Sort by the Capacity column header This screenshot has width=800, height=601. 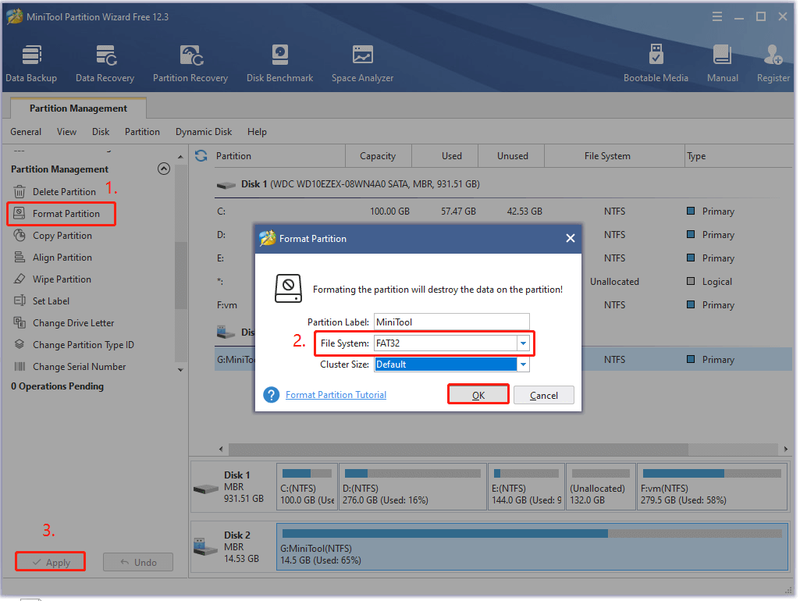pyautogui.click(x=378, y=156)
